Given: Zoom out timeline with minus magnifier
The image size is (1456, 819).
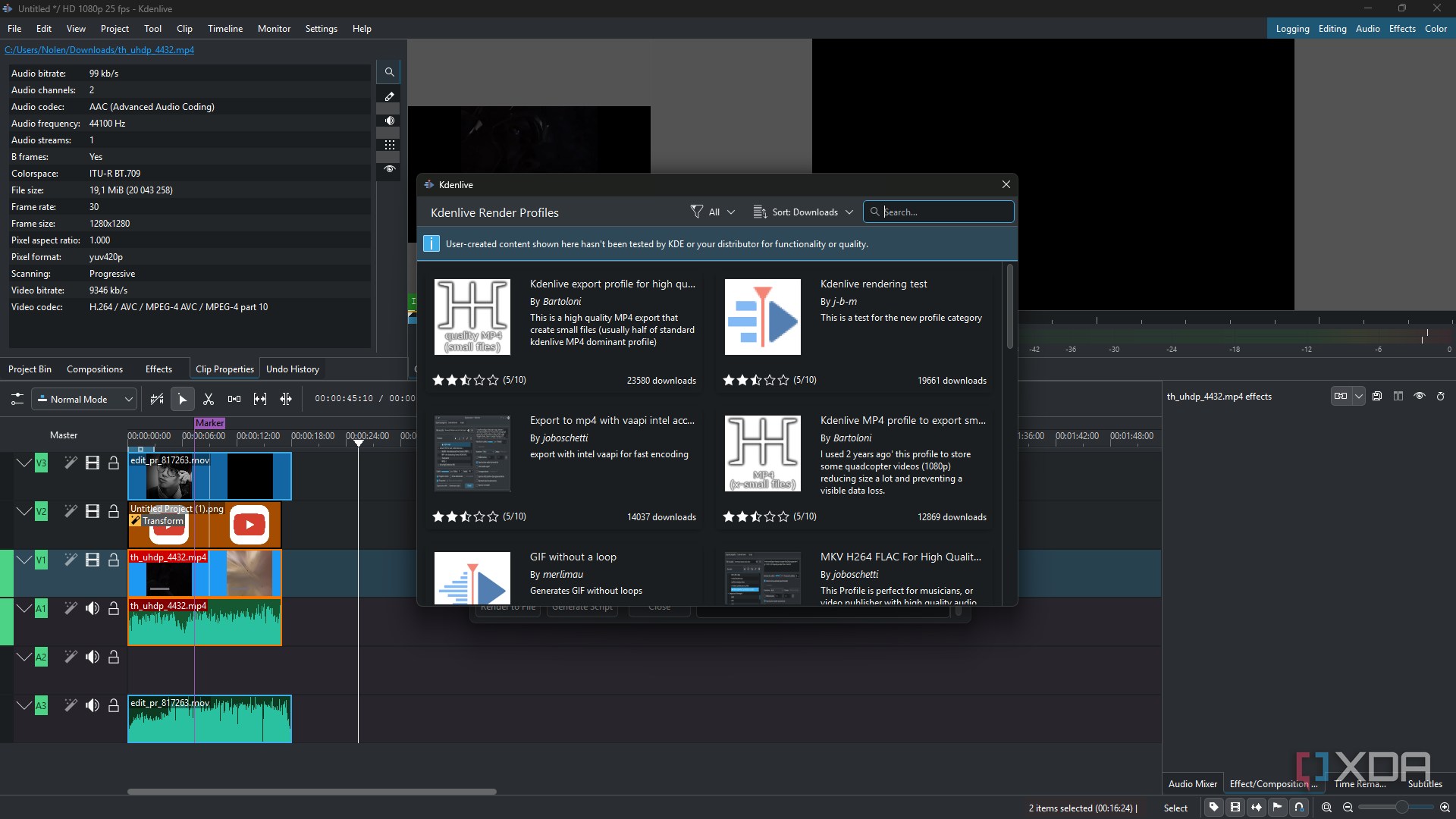Looking at the screenshot, I should pos(1348,808).
